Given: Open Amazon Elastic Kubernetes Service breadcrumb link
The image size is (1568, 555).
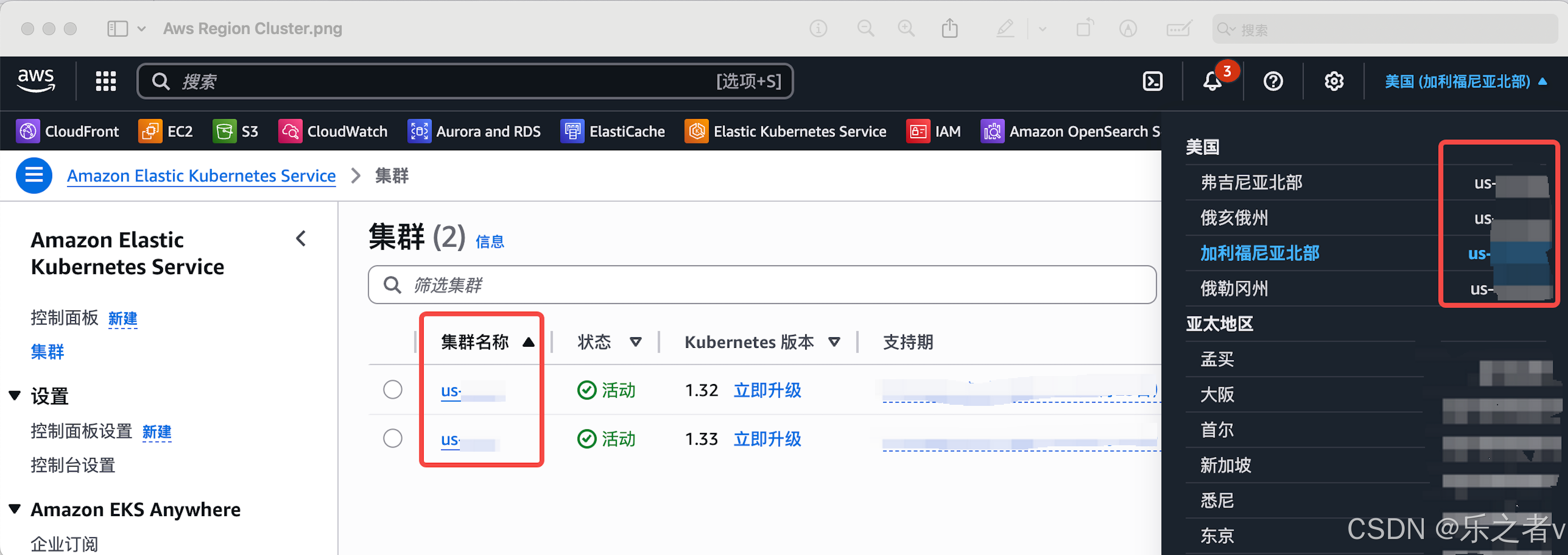Looking at the screenshot, I should (x=201, y=175).
